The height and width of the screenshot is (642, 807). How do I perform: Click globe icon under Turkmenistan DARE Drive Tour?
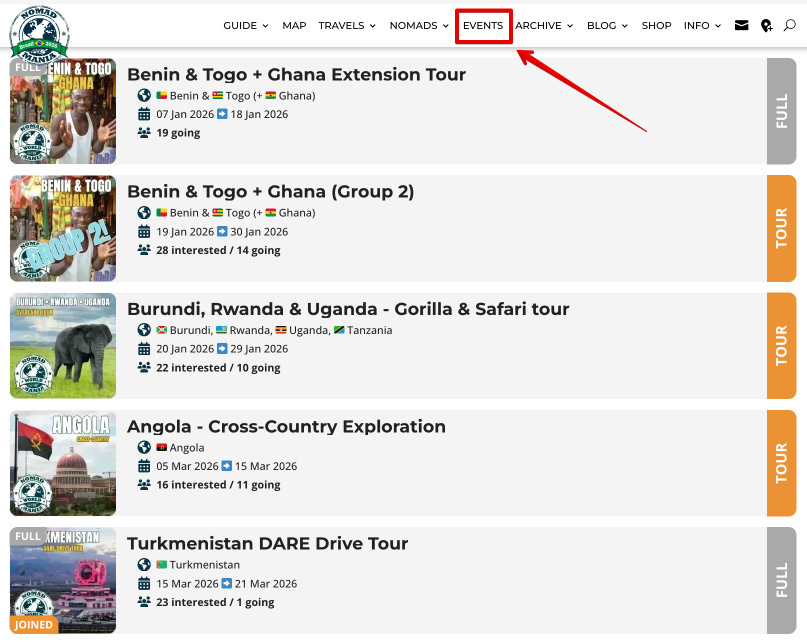click(144, 565)
